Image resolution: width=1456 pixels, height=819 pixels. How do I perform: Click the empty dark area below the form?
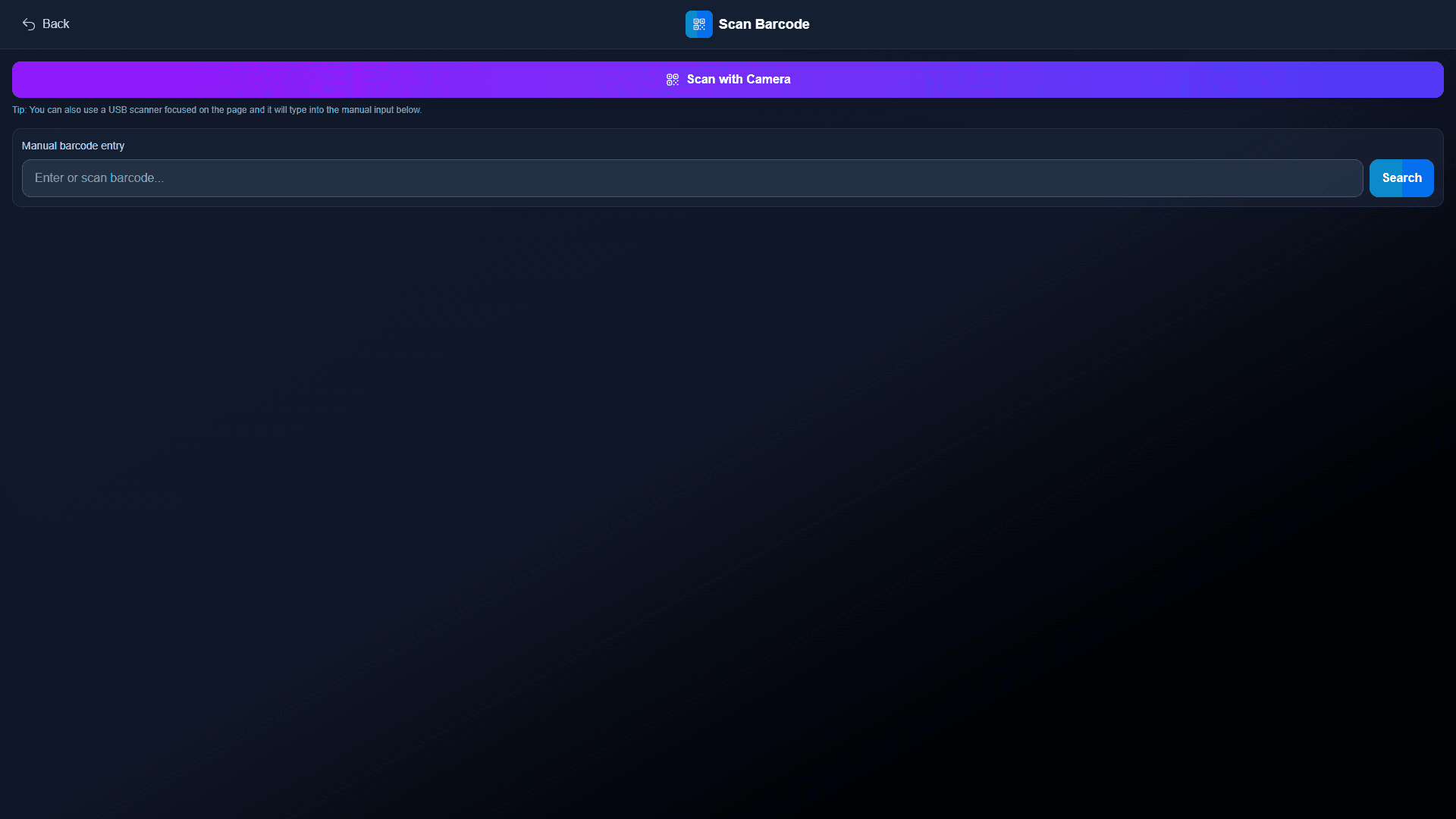pos(728,493)
